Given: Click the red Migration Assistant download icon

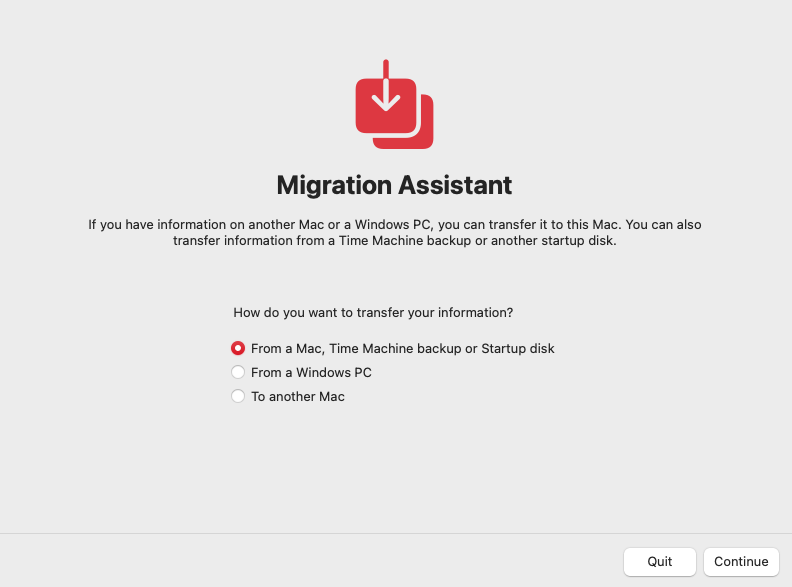Looking at the screenshot, I should (x=394, y=104).
